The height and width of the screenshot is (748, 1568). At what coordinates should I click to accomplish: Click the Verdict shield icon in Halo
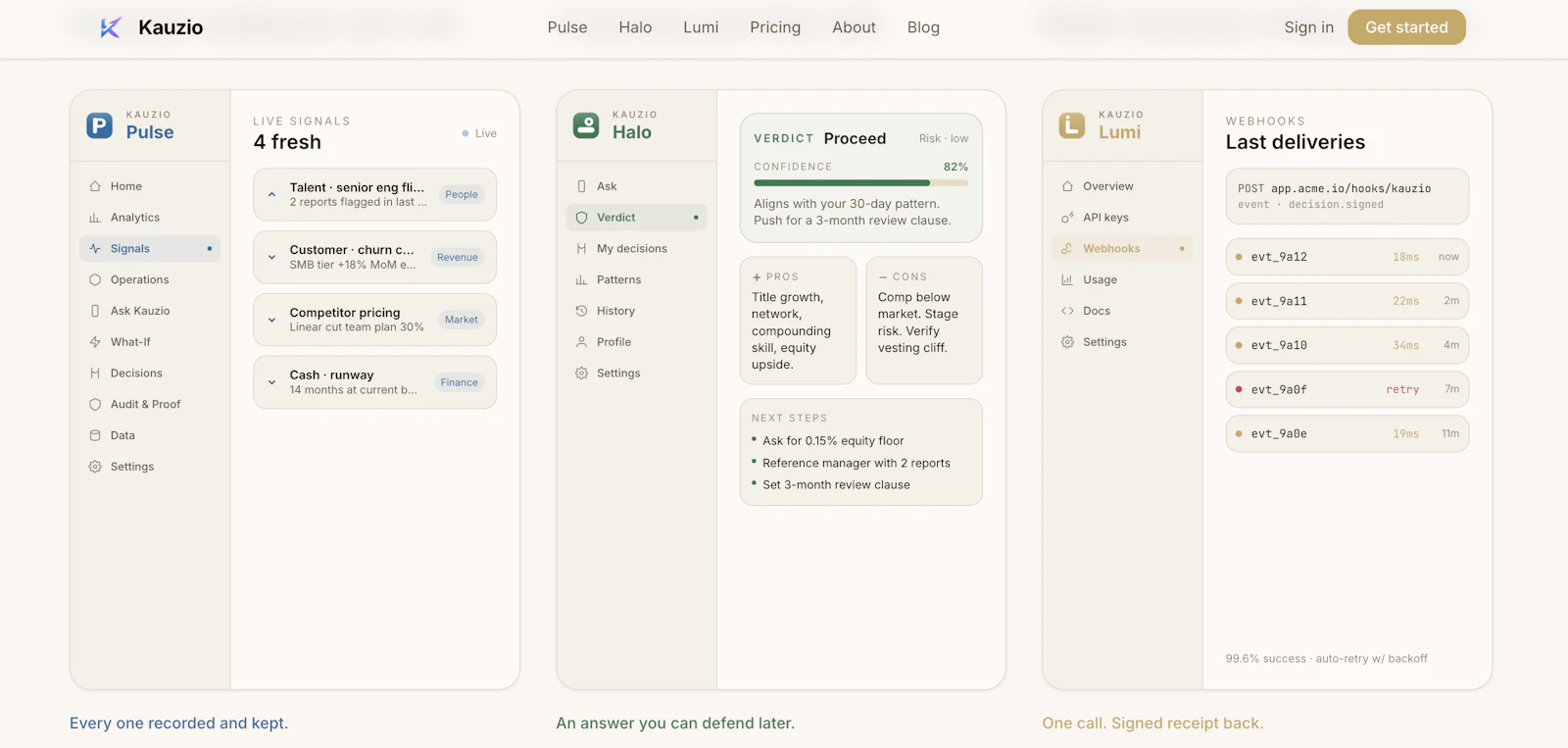point(581,218)
